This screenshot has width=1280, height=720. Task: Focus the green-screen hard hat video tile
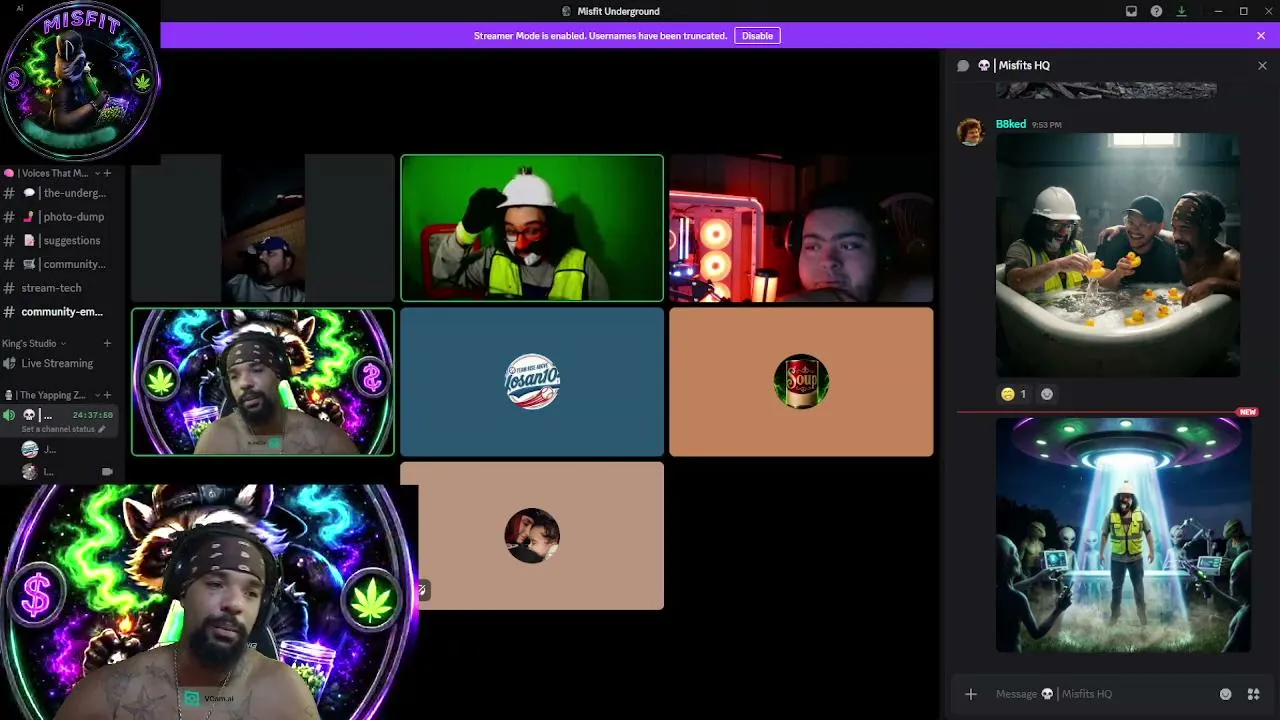click(532, 228)
